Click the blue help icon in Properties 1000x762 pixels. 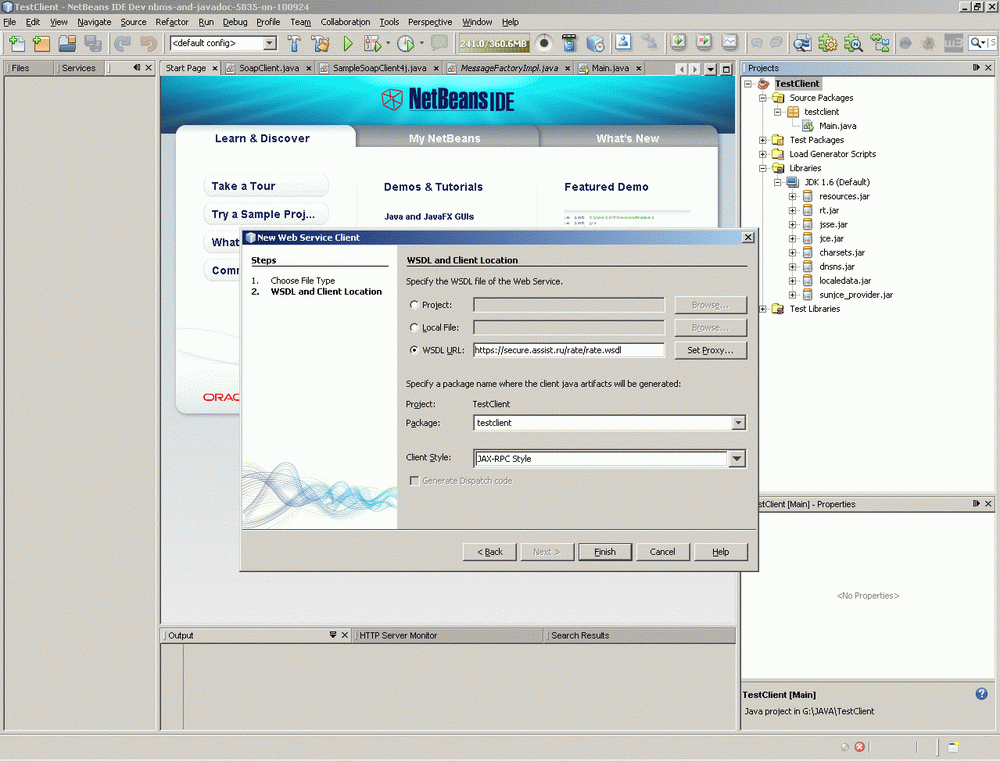pyautogui.click(x=982, y=694)
